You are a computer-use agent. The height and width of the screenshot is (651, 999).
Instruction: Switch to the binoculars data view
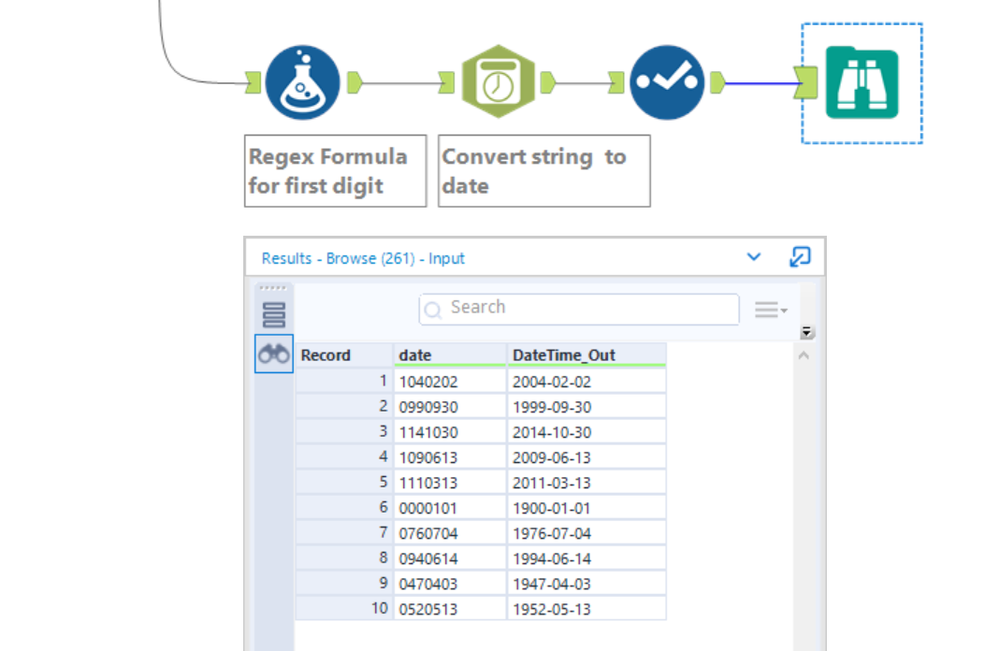coord(274,354)
